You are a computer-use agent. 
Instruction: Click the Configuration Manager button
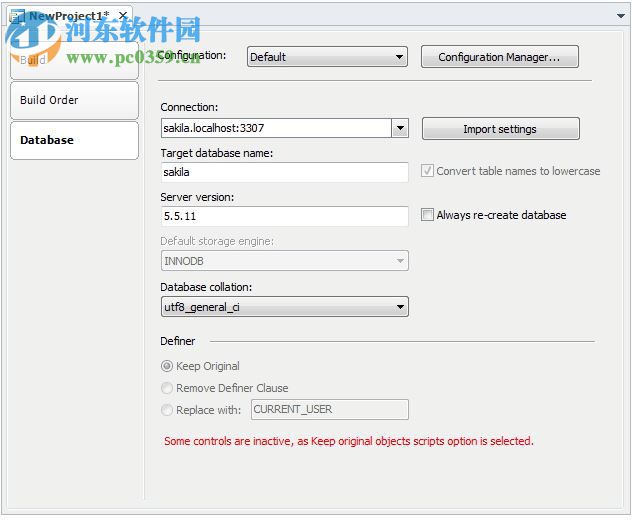[499, 57]
